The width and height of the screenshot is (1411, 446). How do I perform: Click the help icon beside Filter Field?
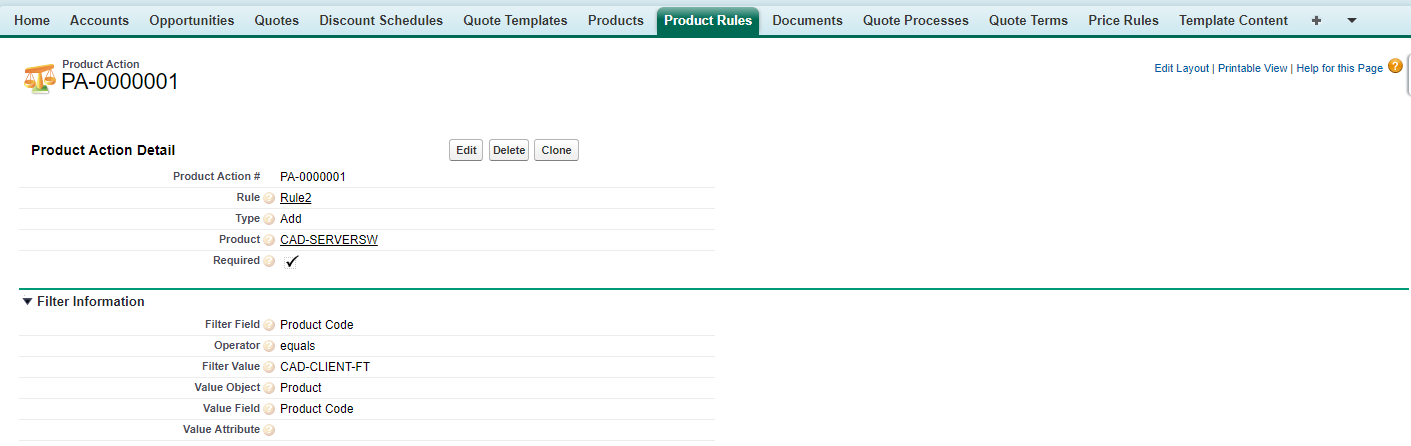click(x=269, y=325)
